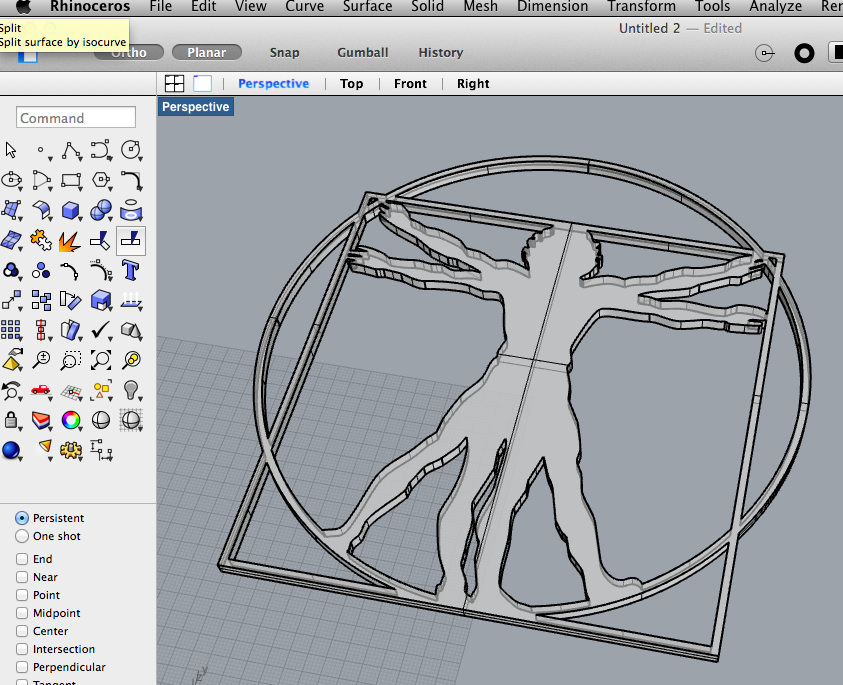
Task: Open the Solid menu
Action: (x=427, y=6)
